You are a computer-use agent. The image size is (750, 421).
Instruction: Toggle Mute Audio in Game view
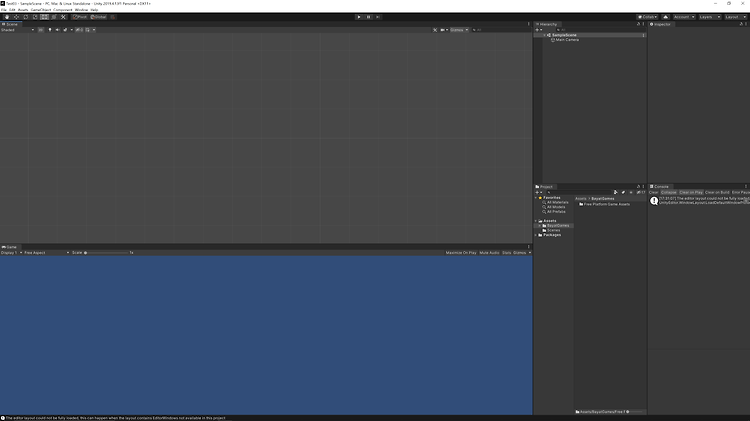point(489,253)
